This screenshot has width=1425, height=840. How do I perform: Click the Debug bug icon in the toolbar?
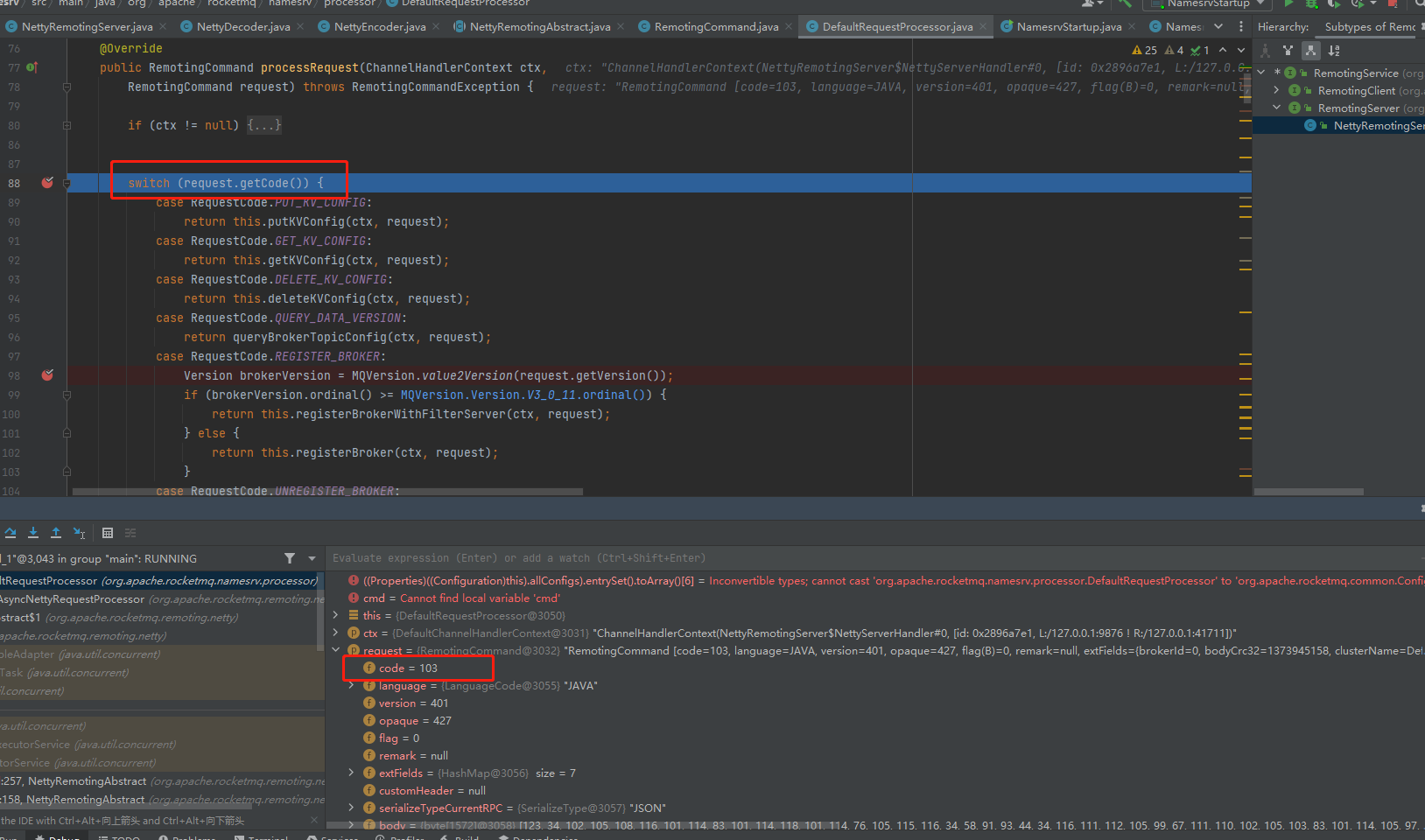pyautogui.click(x=1311, y=3)
